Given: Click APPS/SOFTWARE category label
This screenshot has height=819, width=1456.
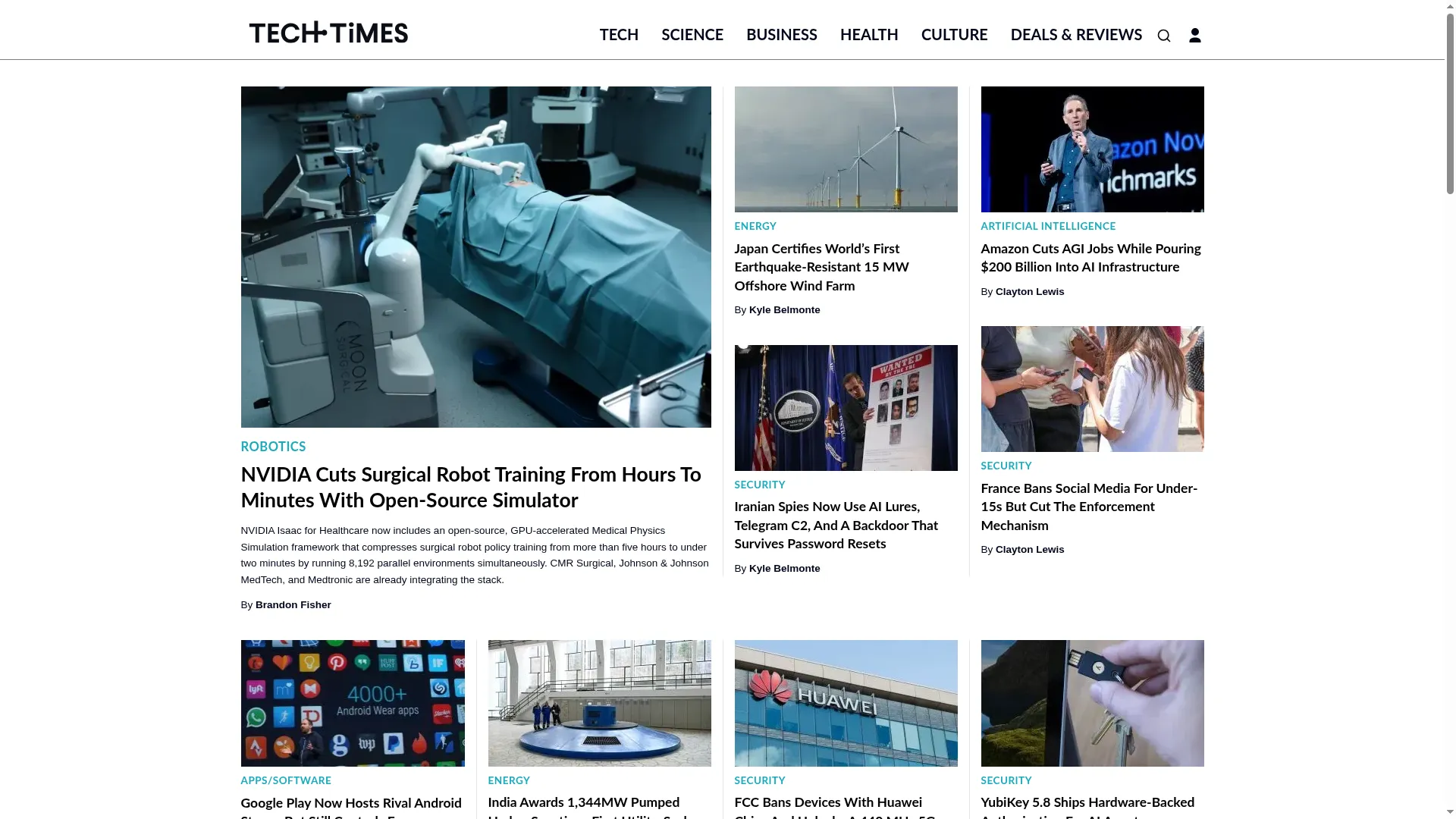Looking at the screenshot, I should pyautogui.click(x=286, y=780).
